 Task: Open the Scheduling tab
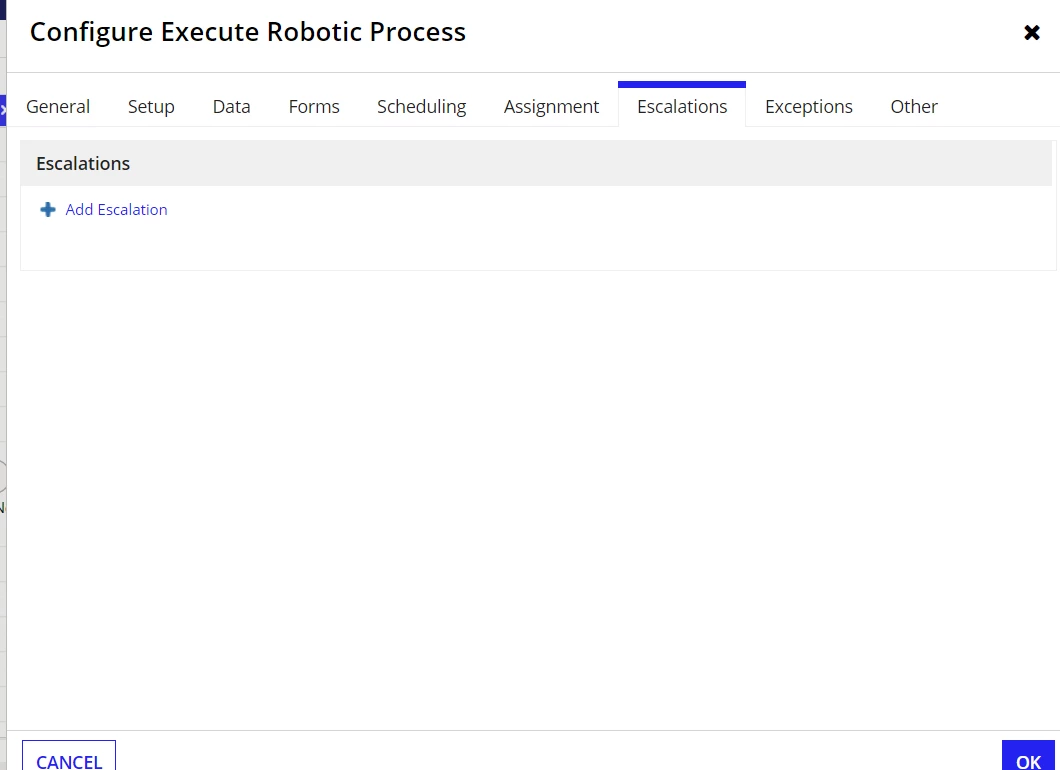(422, 107)
